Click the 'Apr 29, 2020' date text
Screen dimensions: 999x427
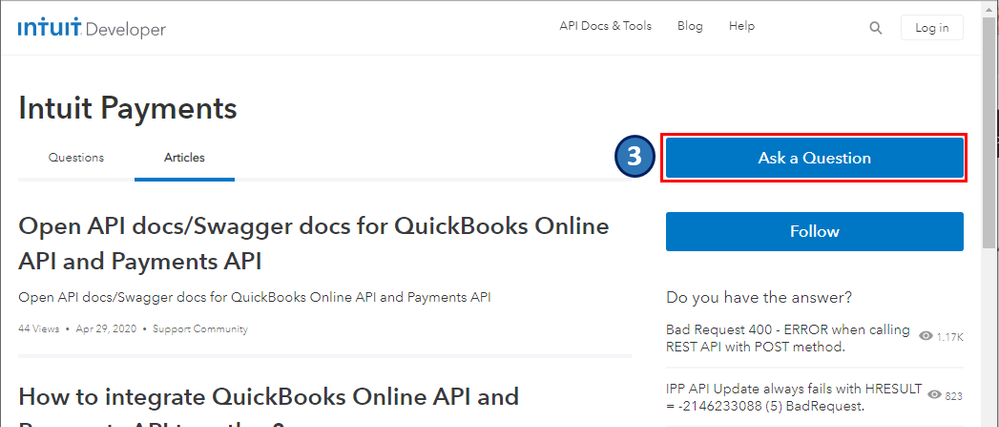(x=106, y=329)
